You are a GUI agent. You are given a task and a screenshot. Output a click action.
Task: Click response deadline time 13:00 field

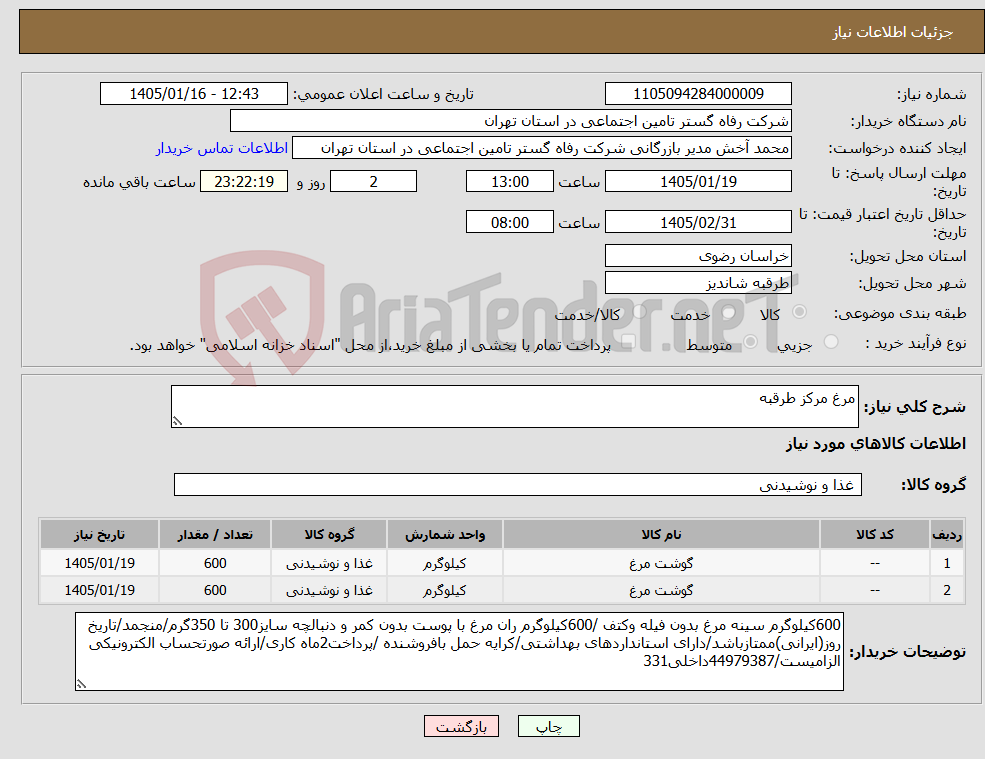(x=509, y=182)
